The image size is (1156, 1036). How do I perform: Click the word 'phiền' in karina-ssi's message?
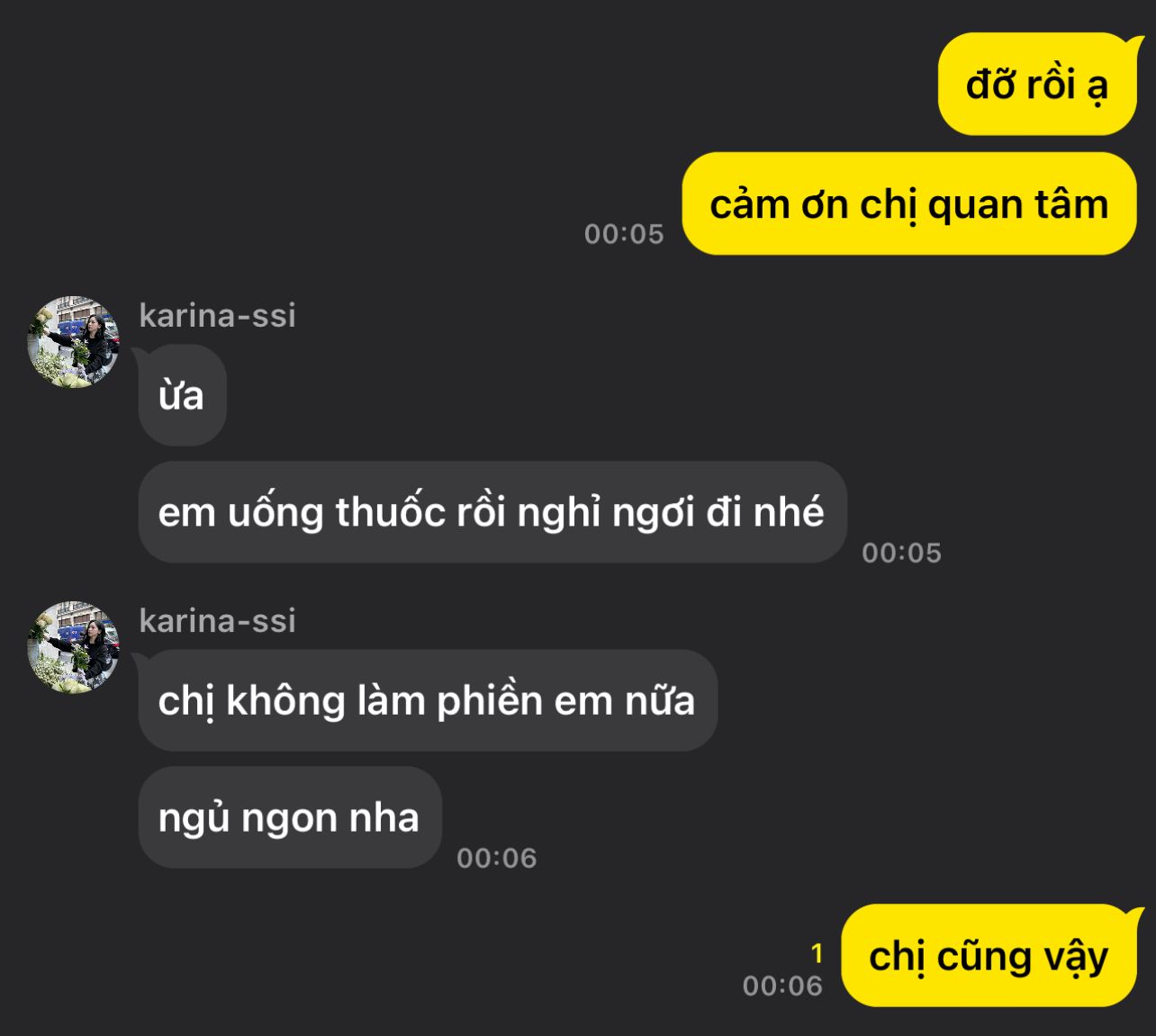coord(490,701)
